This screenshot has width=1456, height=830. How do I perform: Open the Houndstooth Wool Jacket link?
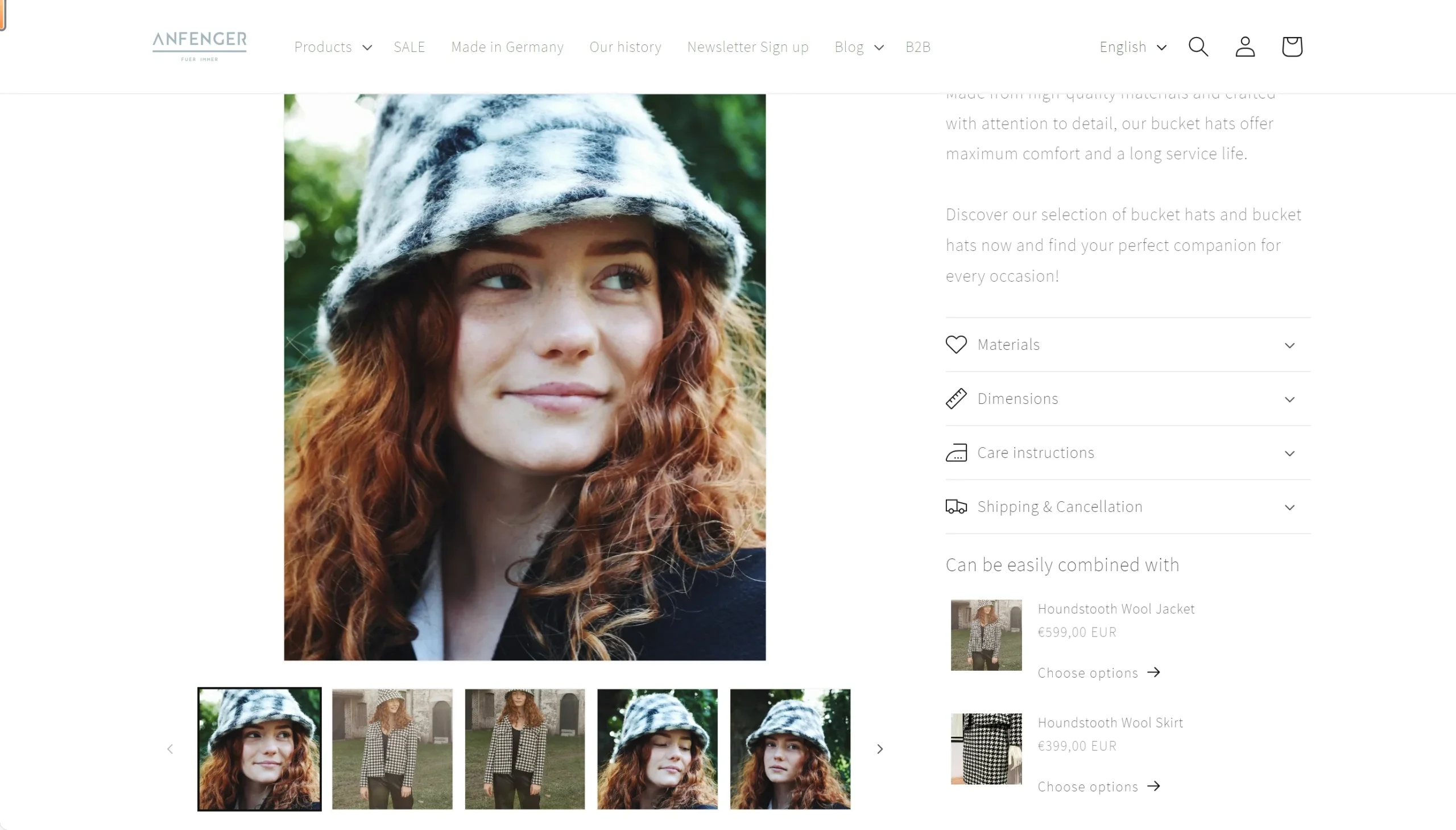(x=1115, y=609)
